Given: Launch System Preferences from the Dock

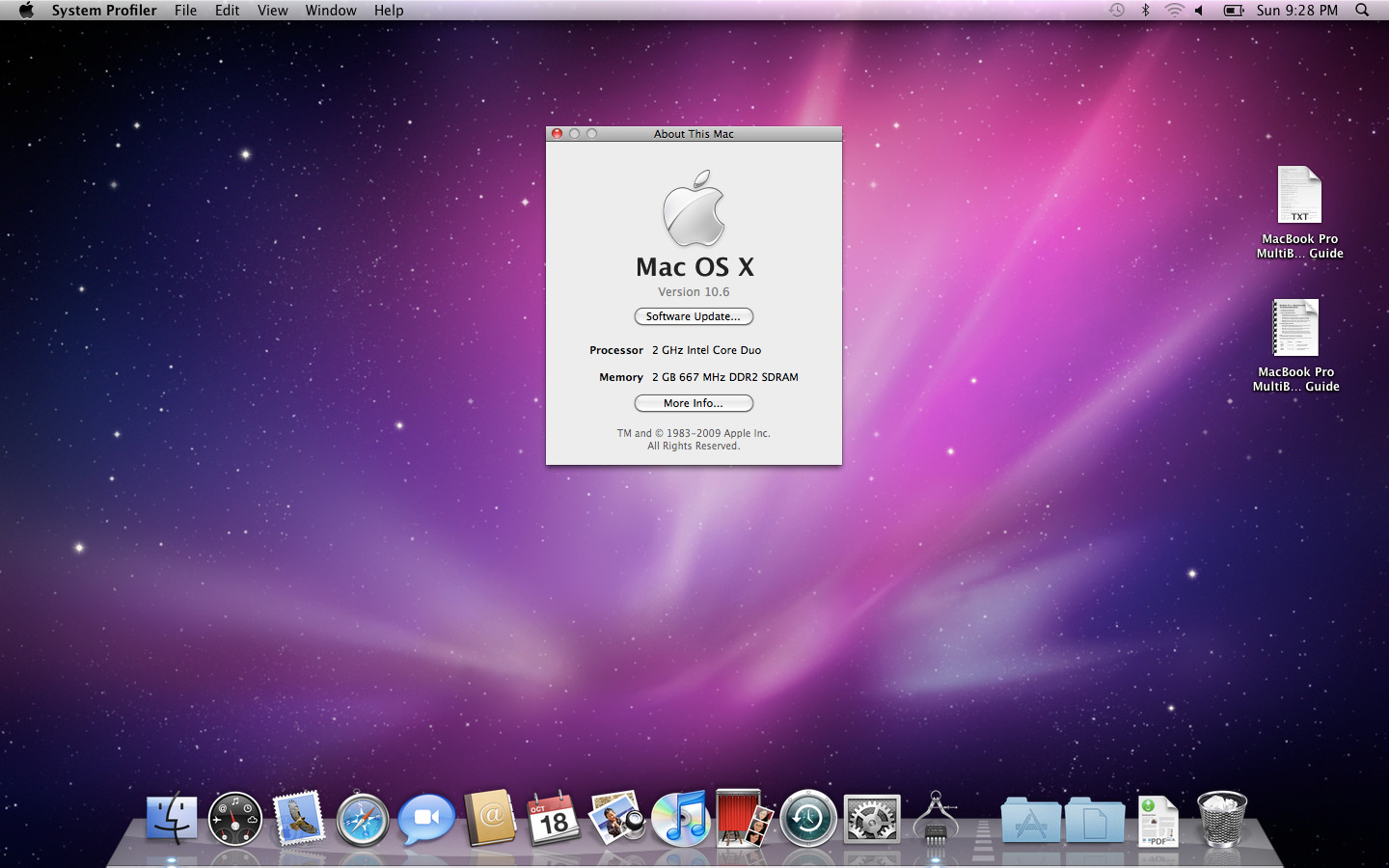Looking at the screenshot, I should [x=872, y=819].
